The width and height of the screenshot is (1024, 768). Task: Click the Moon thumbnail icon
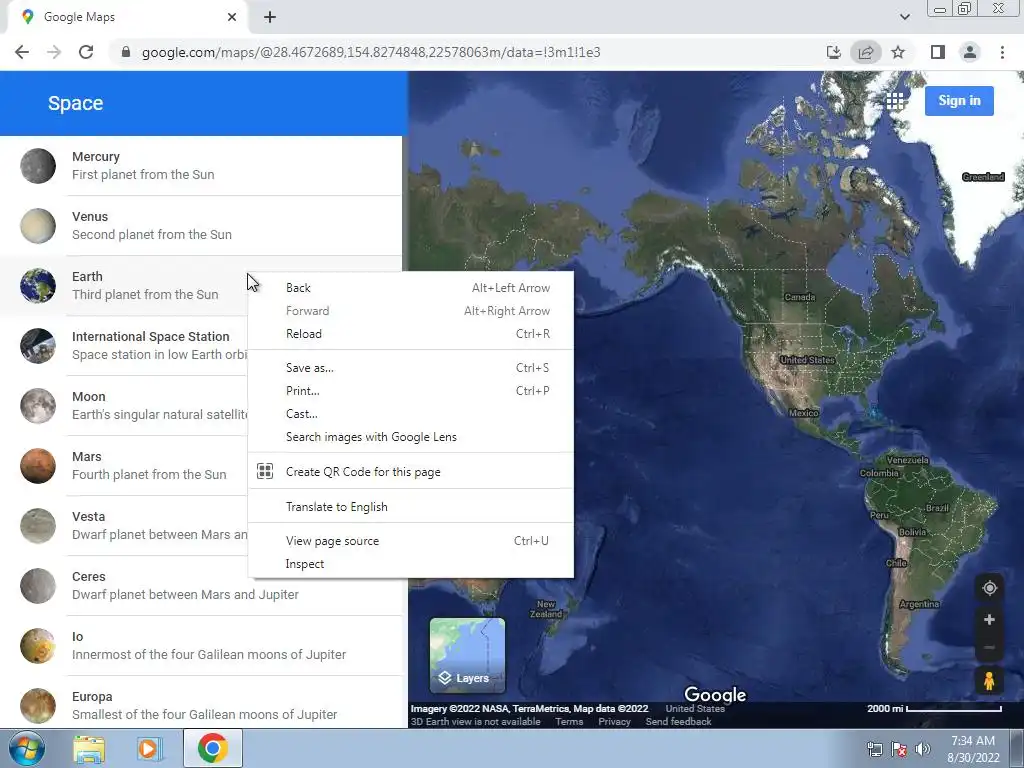click(x=38, y=406)
